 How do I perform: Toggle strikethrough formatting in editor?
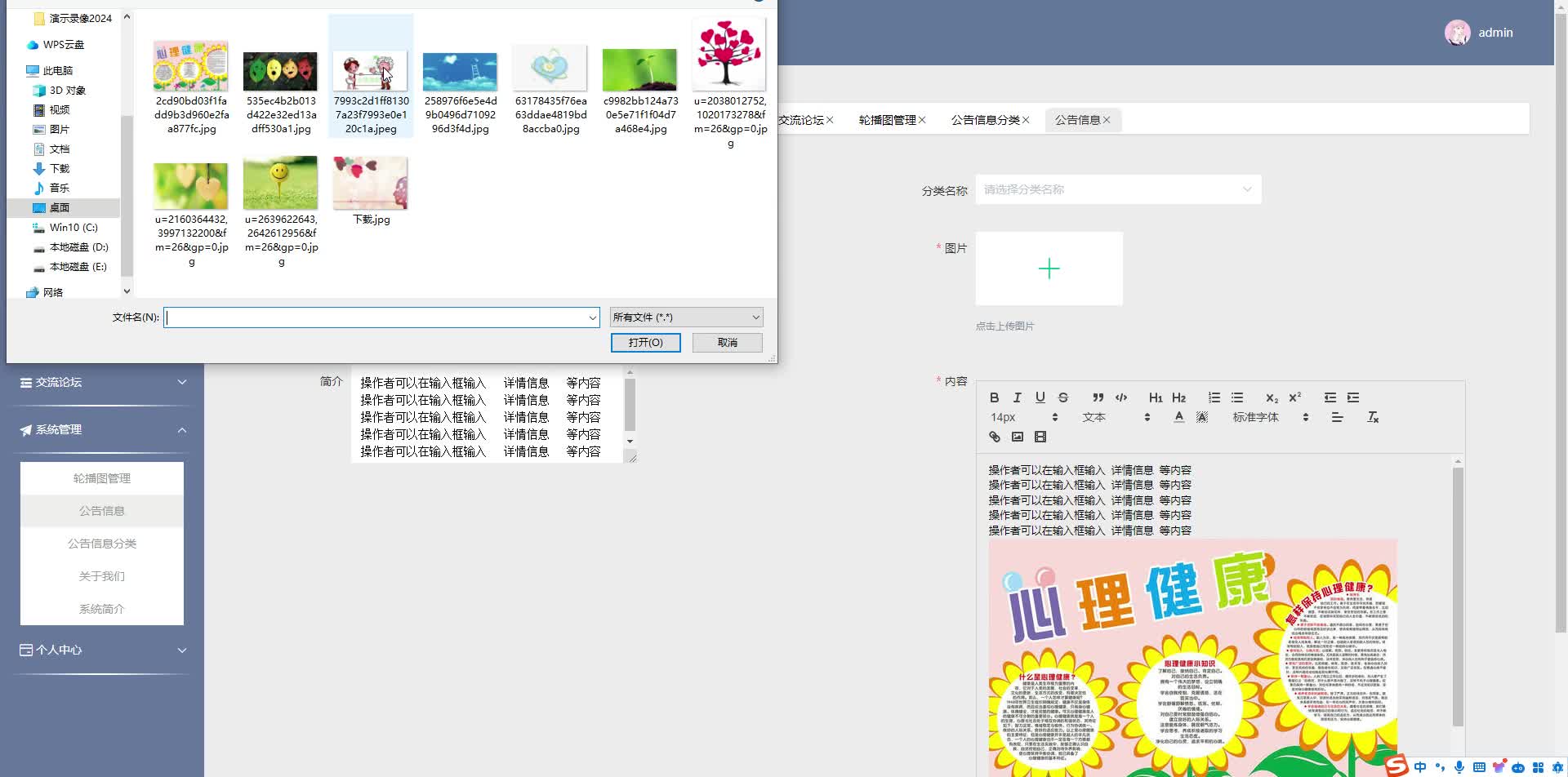coord(1062,397)
